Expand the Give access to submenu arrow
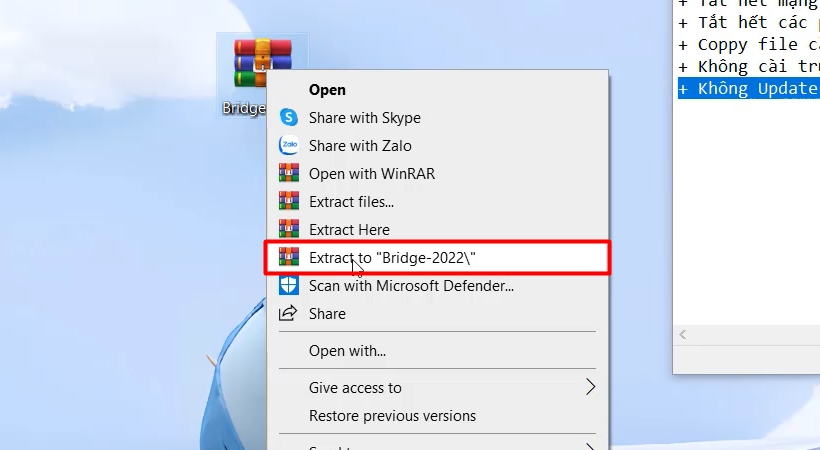The width and height of the screenshot is (820, 450). tap(590, 387)
